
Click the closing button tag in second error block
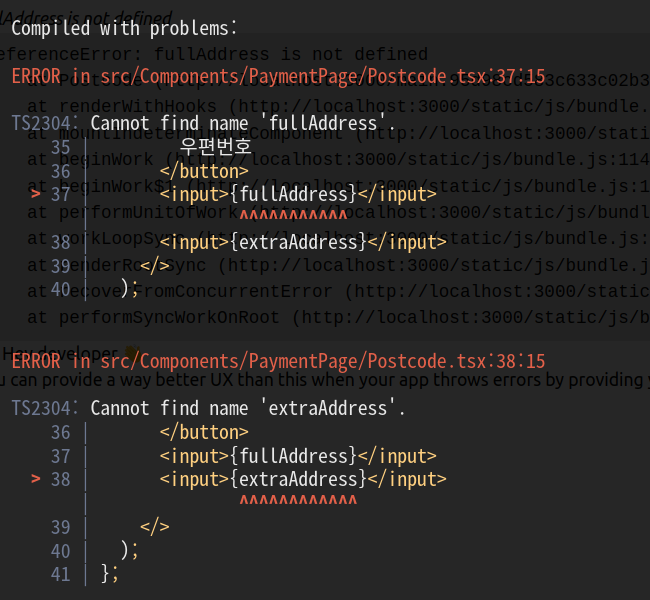point(204,432)
